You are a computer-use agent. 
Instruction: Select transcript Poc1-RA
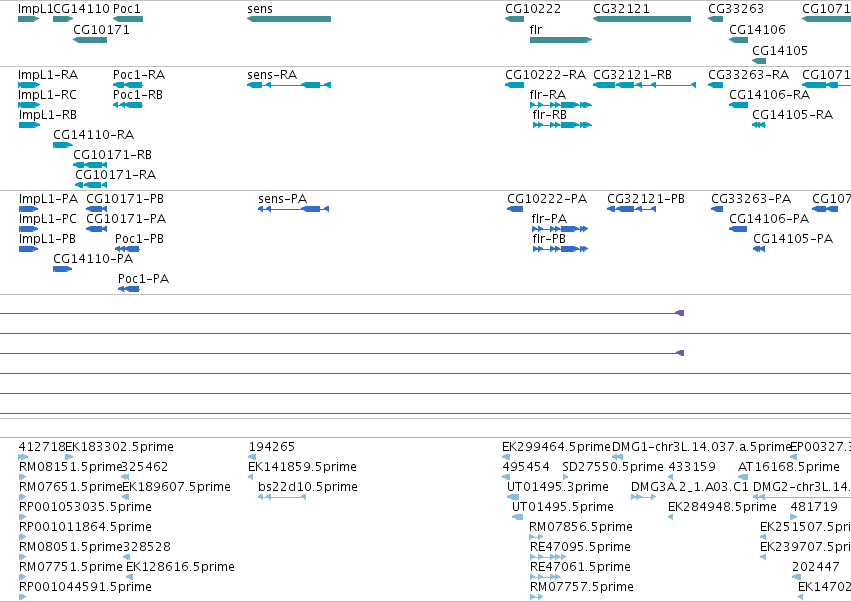pos(139,75)
